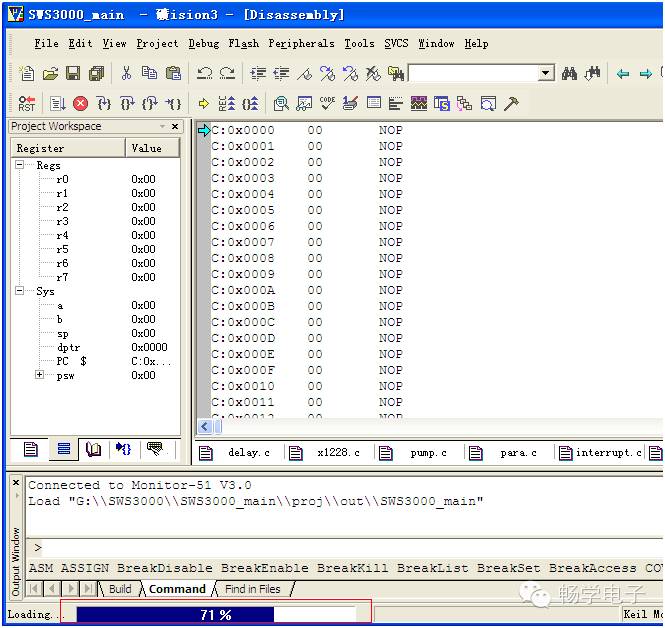This screenshot has width=665, height=628.
Task: Open the SVCS menu
Action: coord(396,43)
